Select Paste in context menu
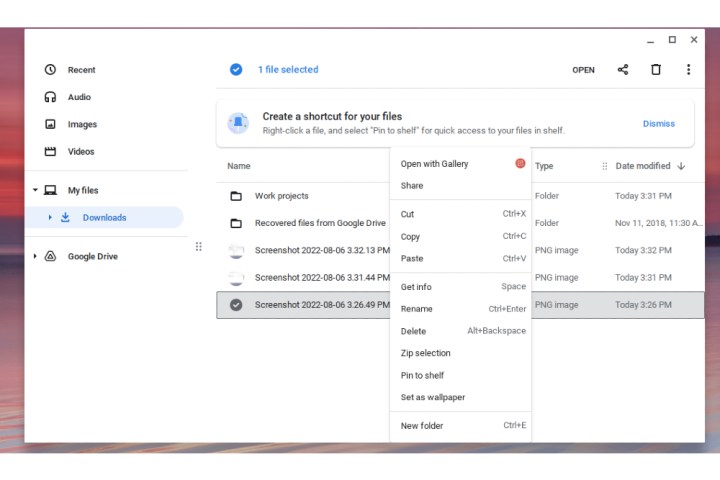This screenshot has width=720, height=480. point(461,259)
